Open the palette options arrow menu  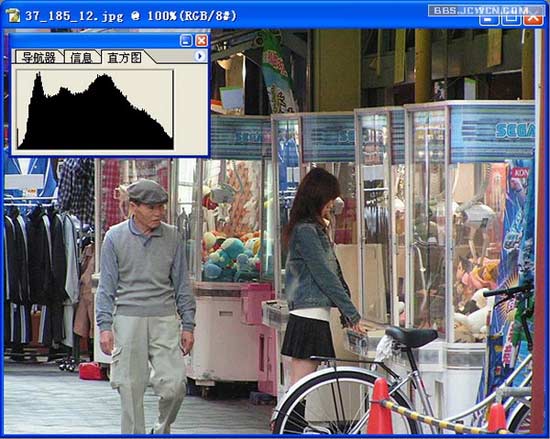click(x=200, y=56)
